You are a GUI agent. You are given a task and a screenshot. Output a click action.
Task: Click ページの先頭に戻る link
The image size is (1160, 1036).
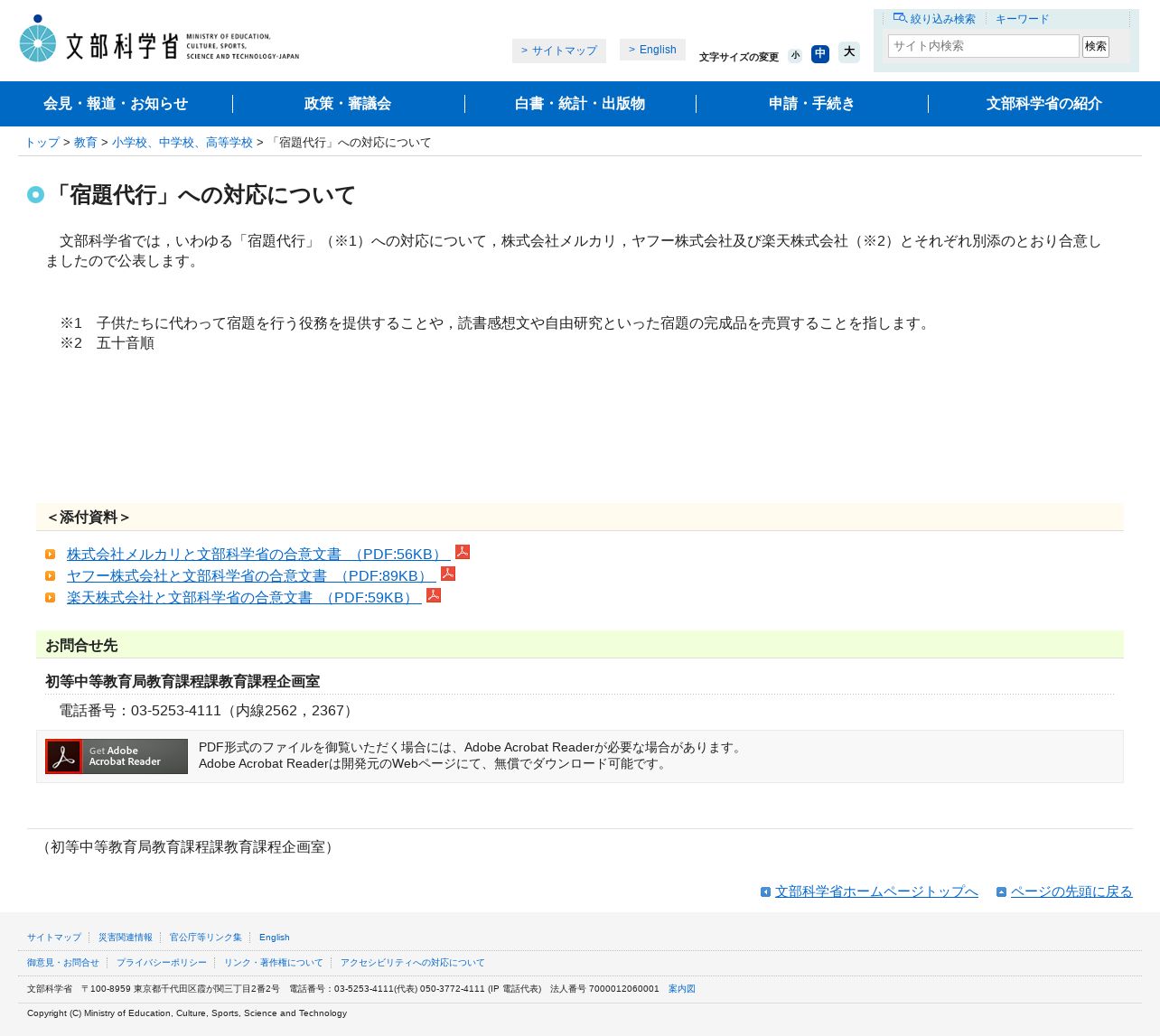coord(1071,891)
